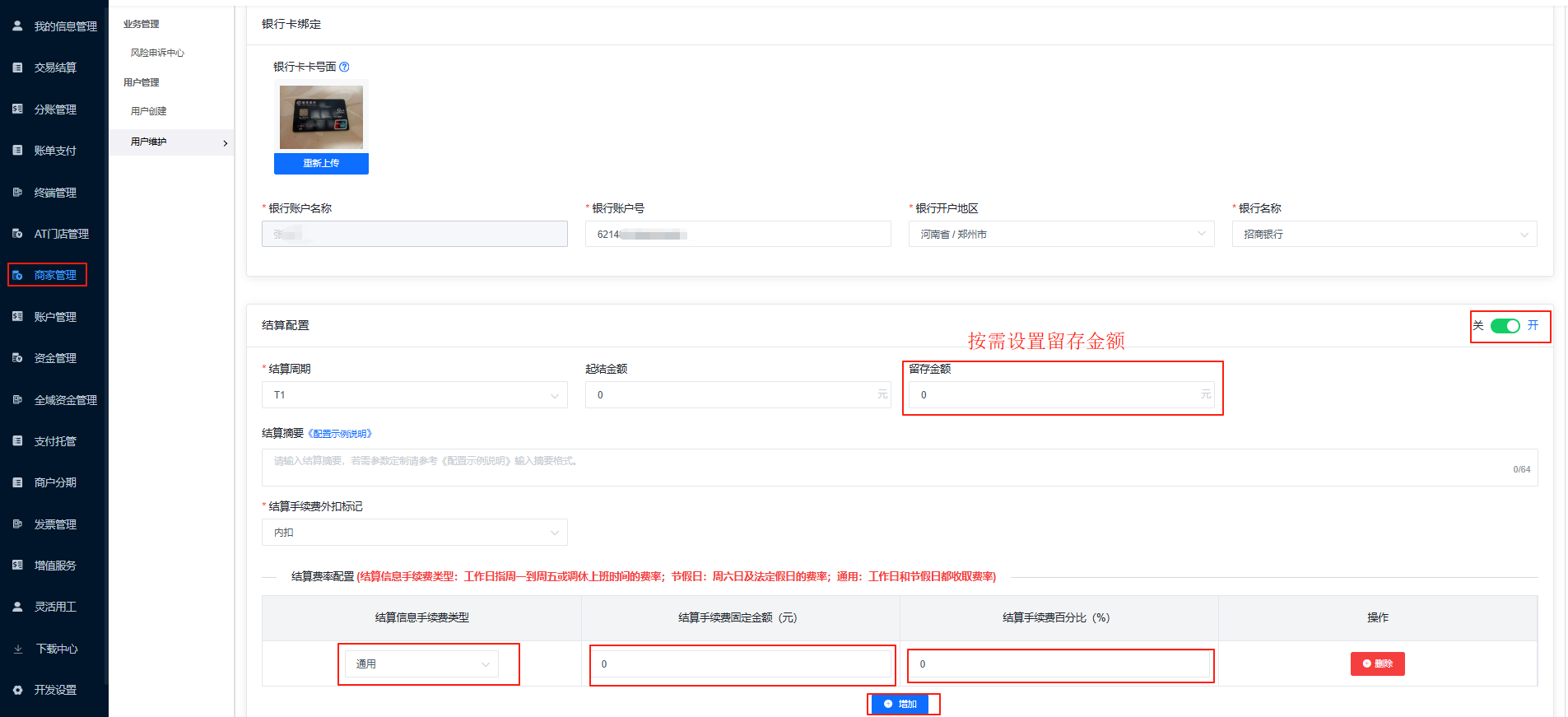Click the 支付托管 sidebar icon

tap(17, 440)
